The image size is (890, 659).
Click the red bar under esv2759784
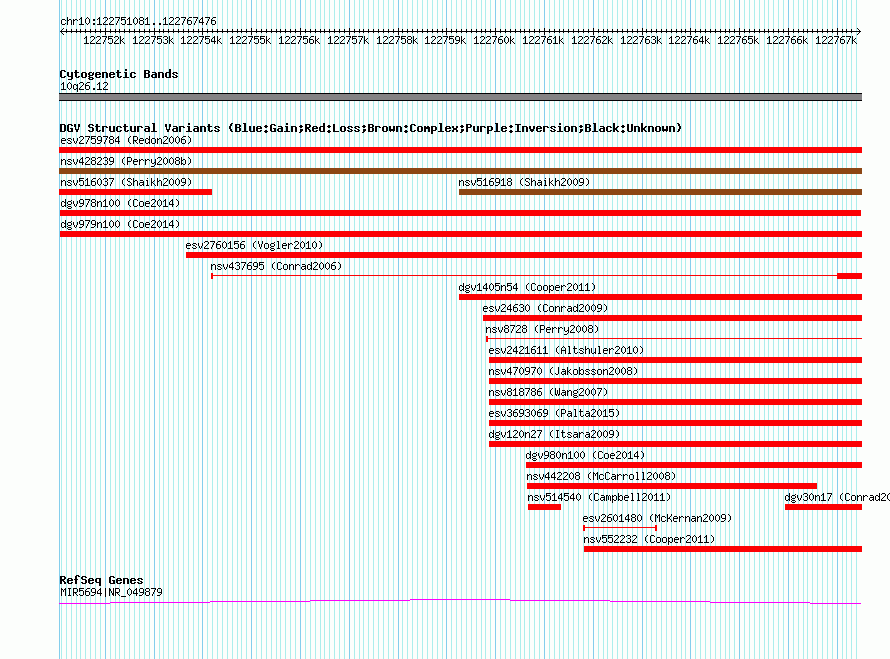point(460,150)
